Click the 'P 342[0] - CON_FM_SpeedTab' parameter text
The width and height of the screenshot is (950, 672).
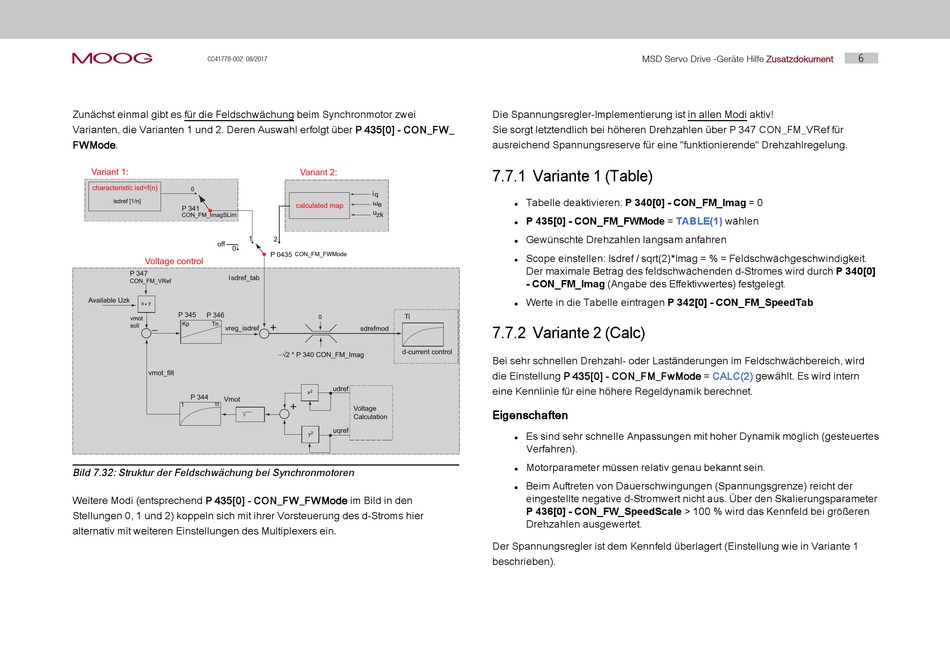point(740,302)
